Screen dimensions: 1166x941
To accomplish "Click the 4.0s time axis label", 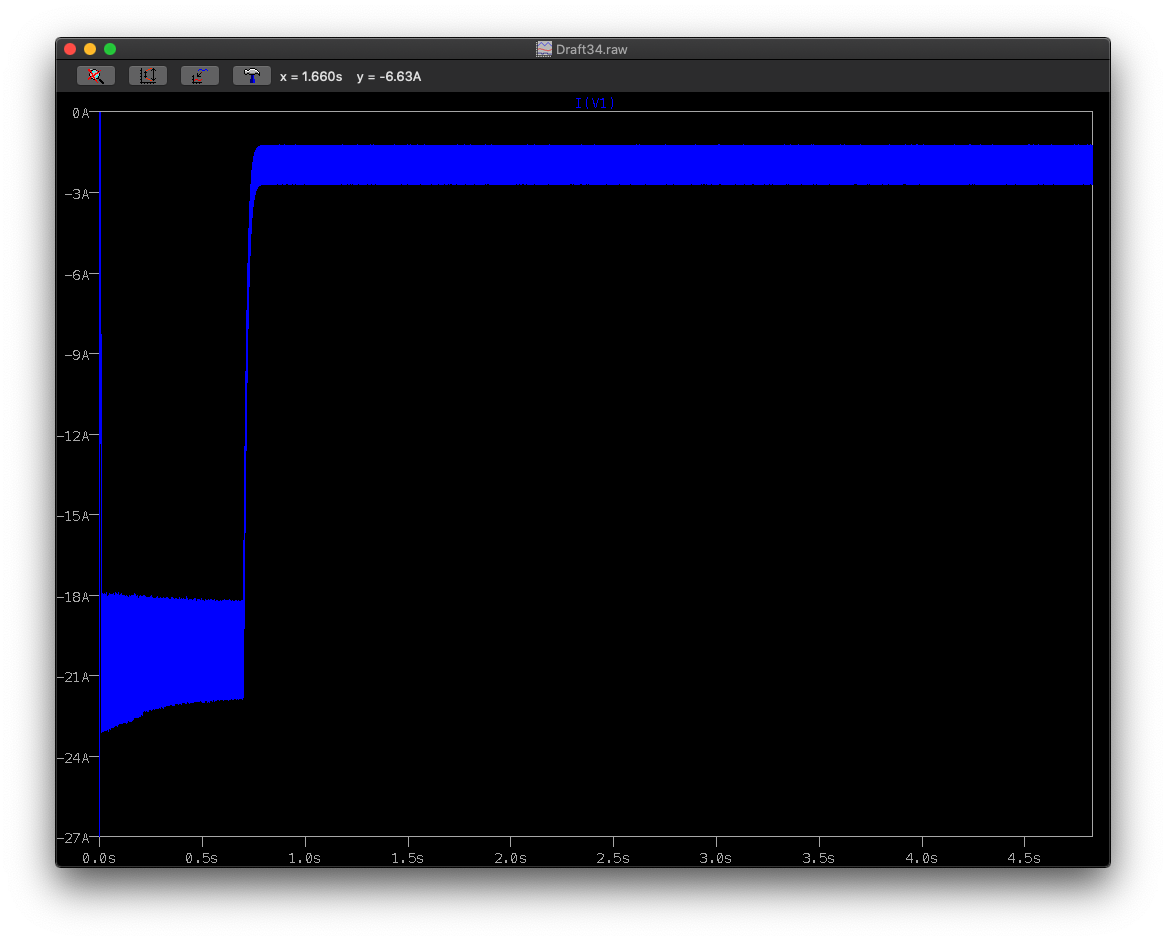I will click(922, 858).
